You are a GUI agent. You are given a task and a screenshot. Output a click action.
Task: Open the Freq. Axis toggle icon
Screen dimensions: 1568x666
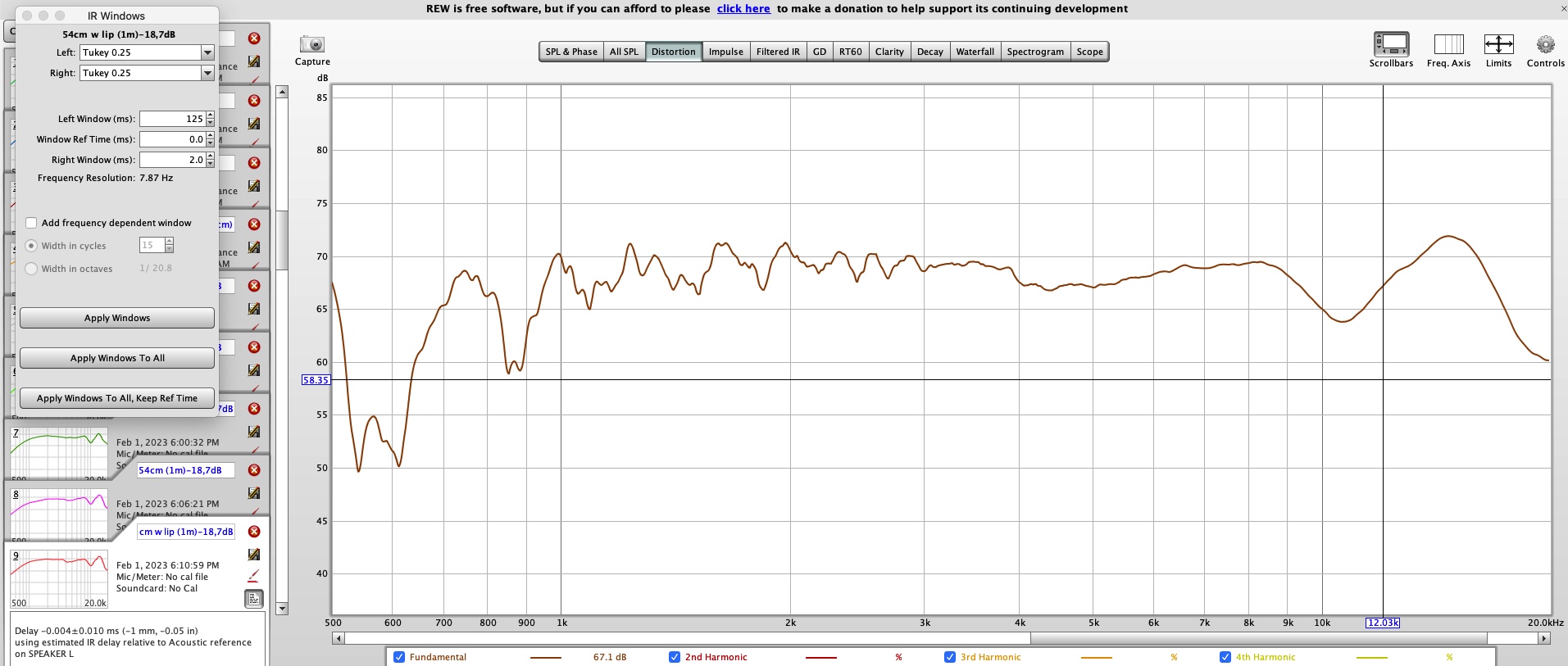coord(1448,44)
